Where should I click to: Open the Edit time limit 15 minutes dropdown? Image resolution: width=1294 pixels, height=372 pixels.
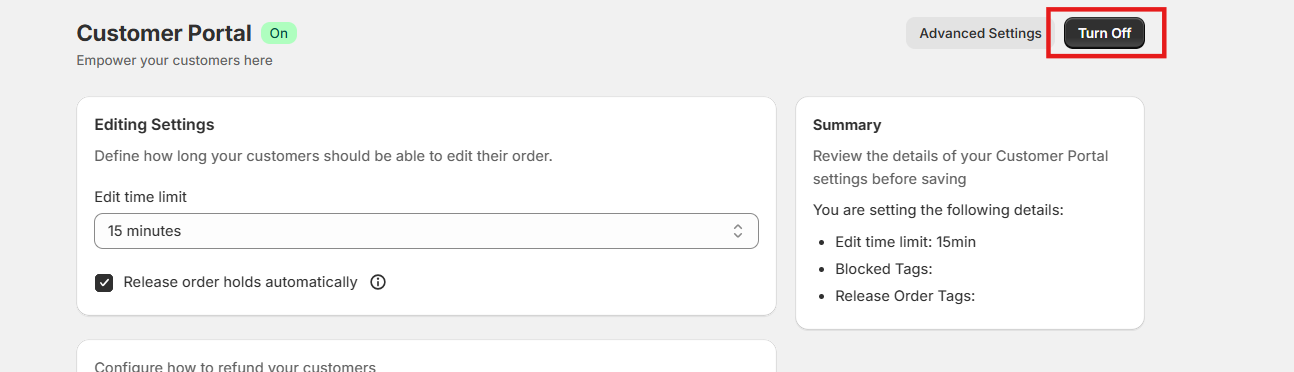click(426, 231)
